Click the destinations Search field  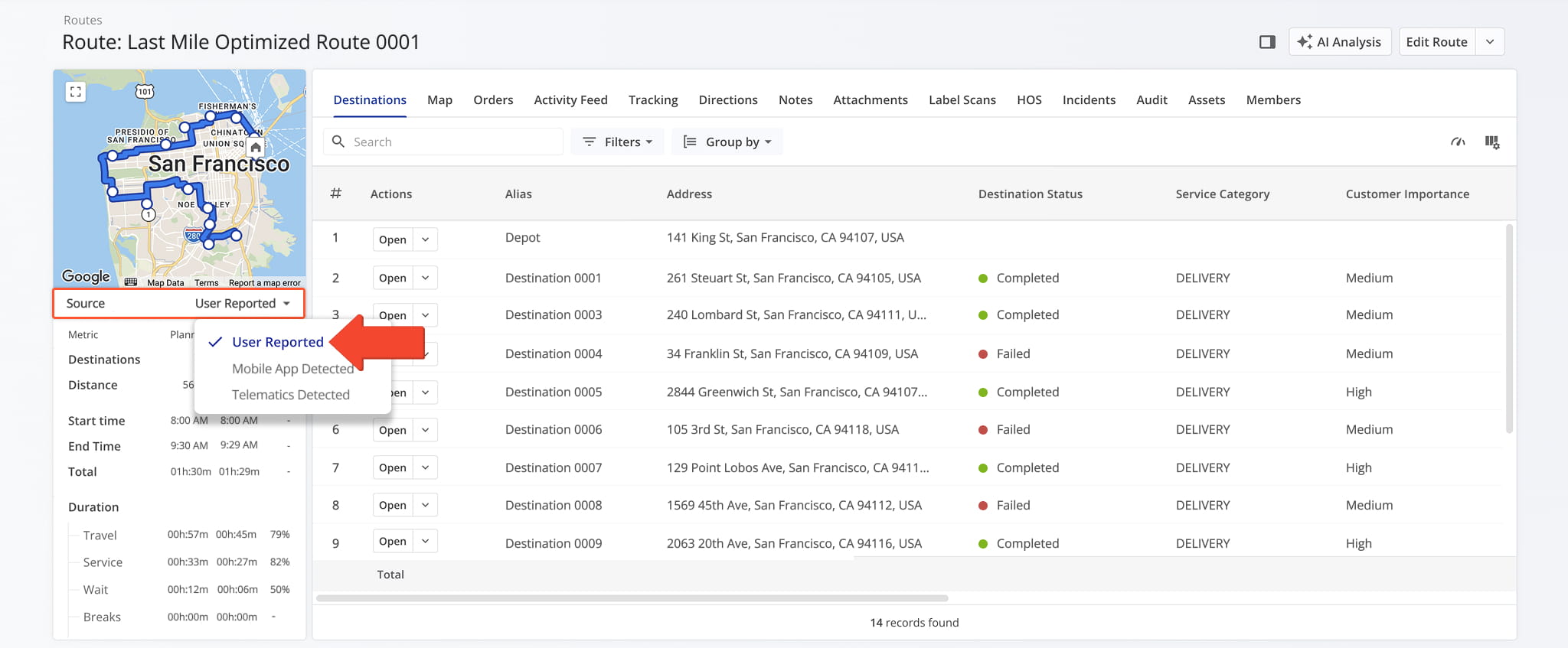point(443,142)
